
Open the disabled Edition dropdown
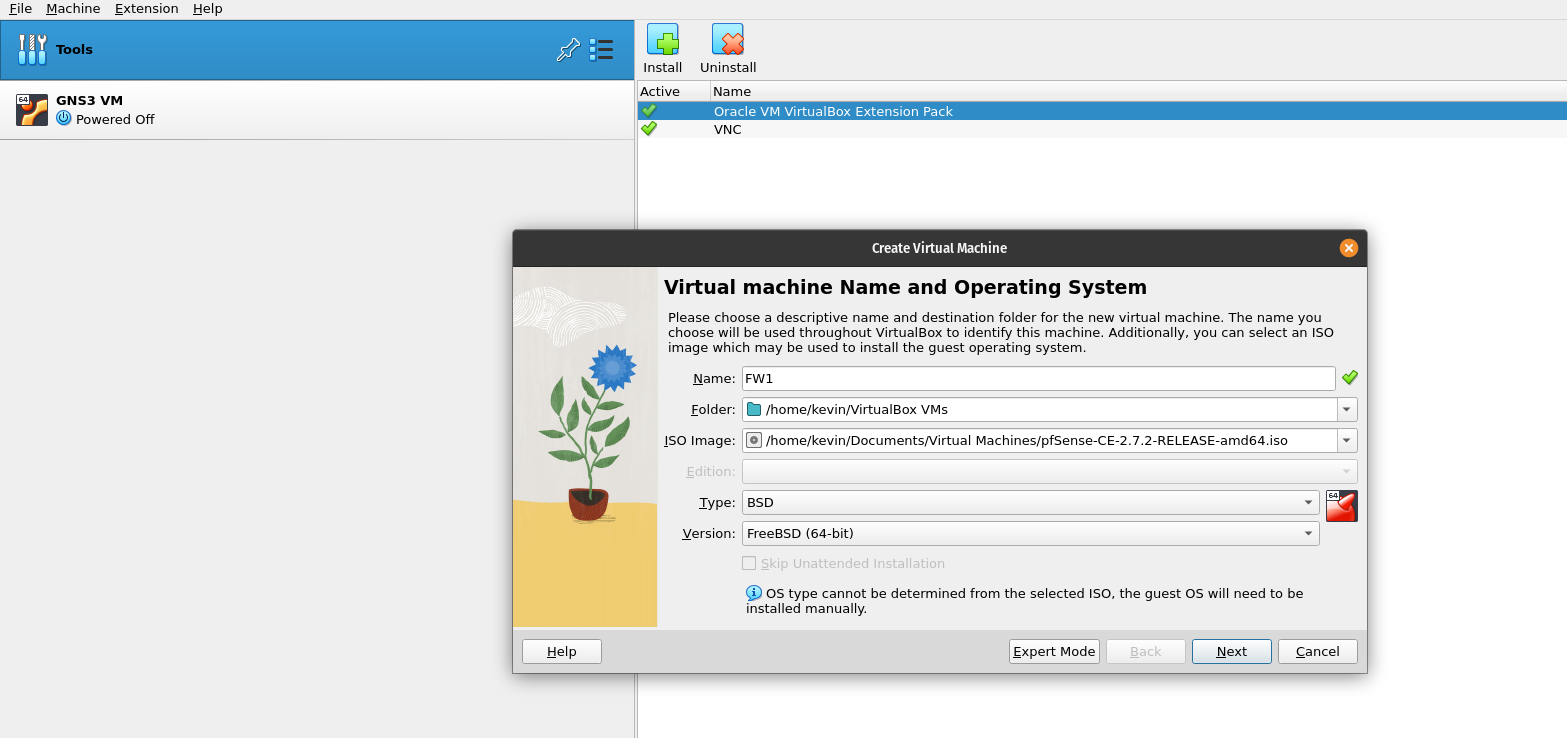(1049, 471)
